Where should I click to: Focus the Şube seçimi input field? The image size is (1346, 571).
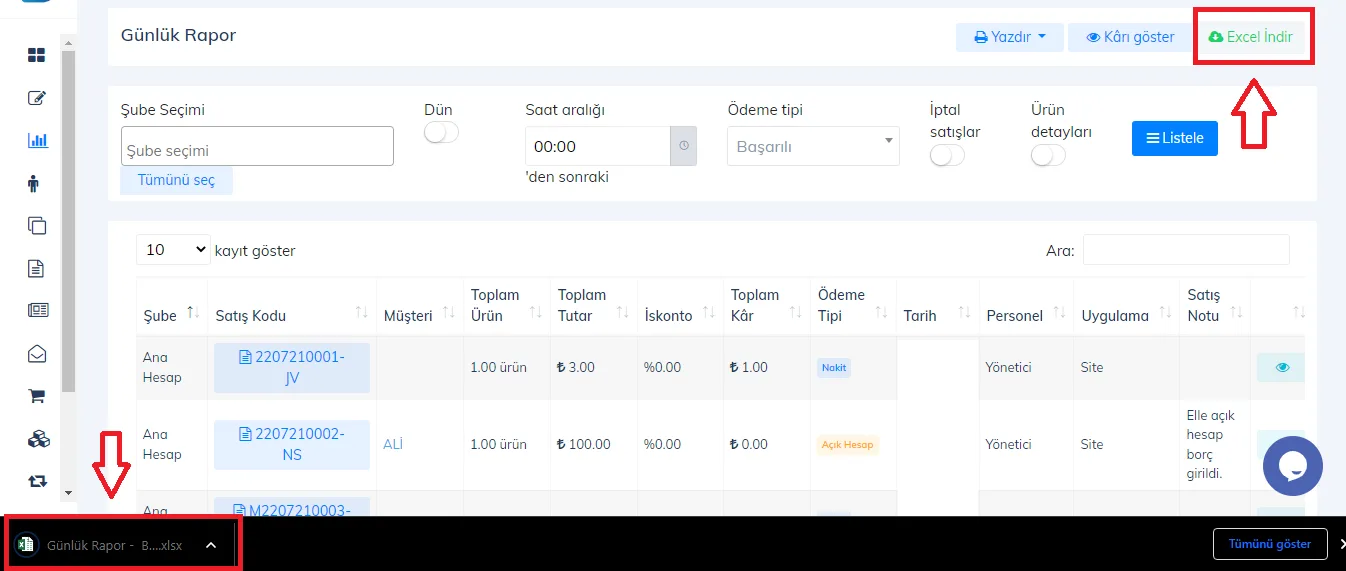click(x=257, y=146)
